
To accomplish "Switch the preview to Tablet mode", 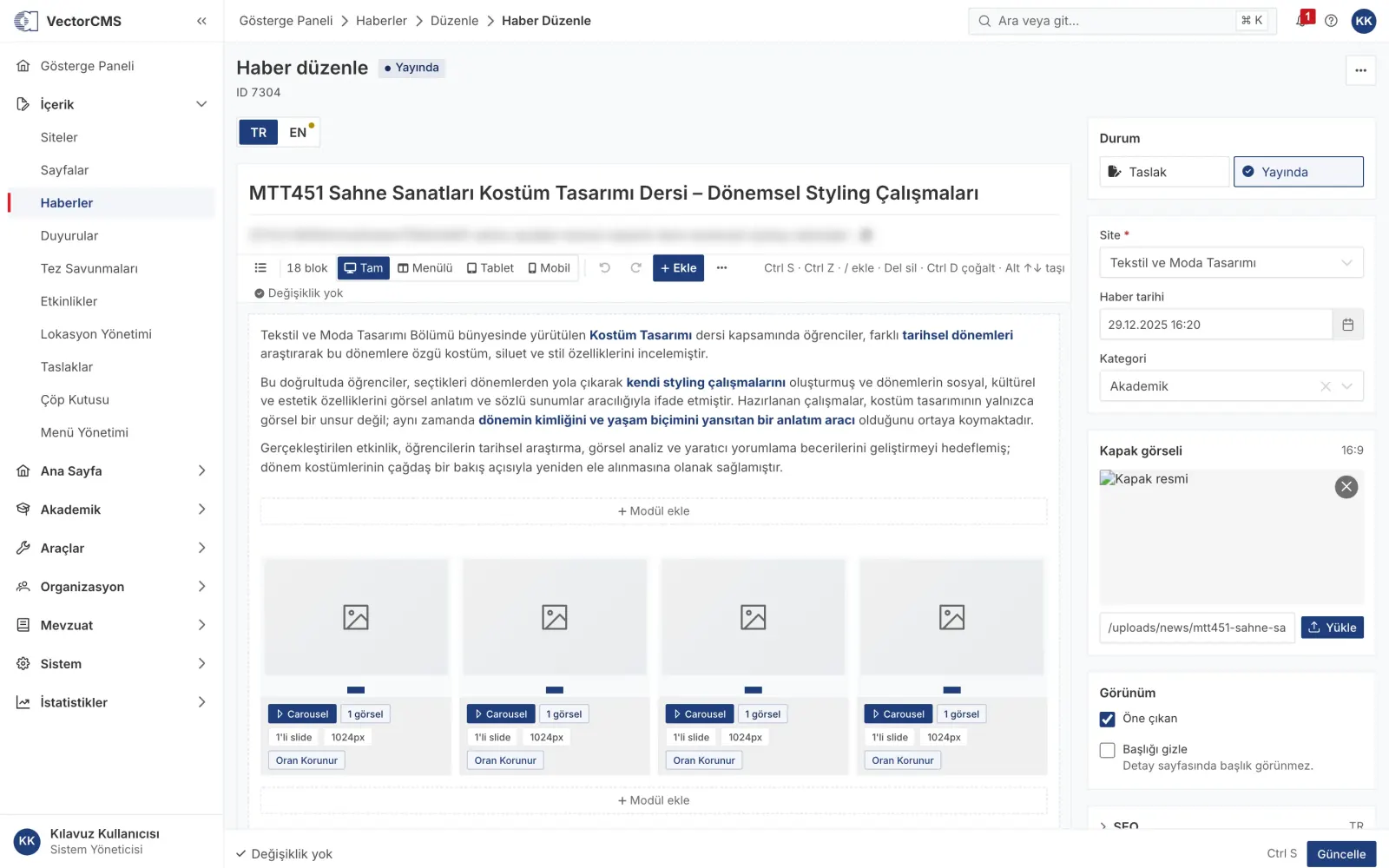I will click(490, 268).
